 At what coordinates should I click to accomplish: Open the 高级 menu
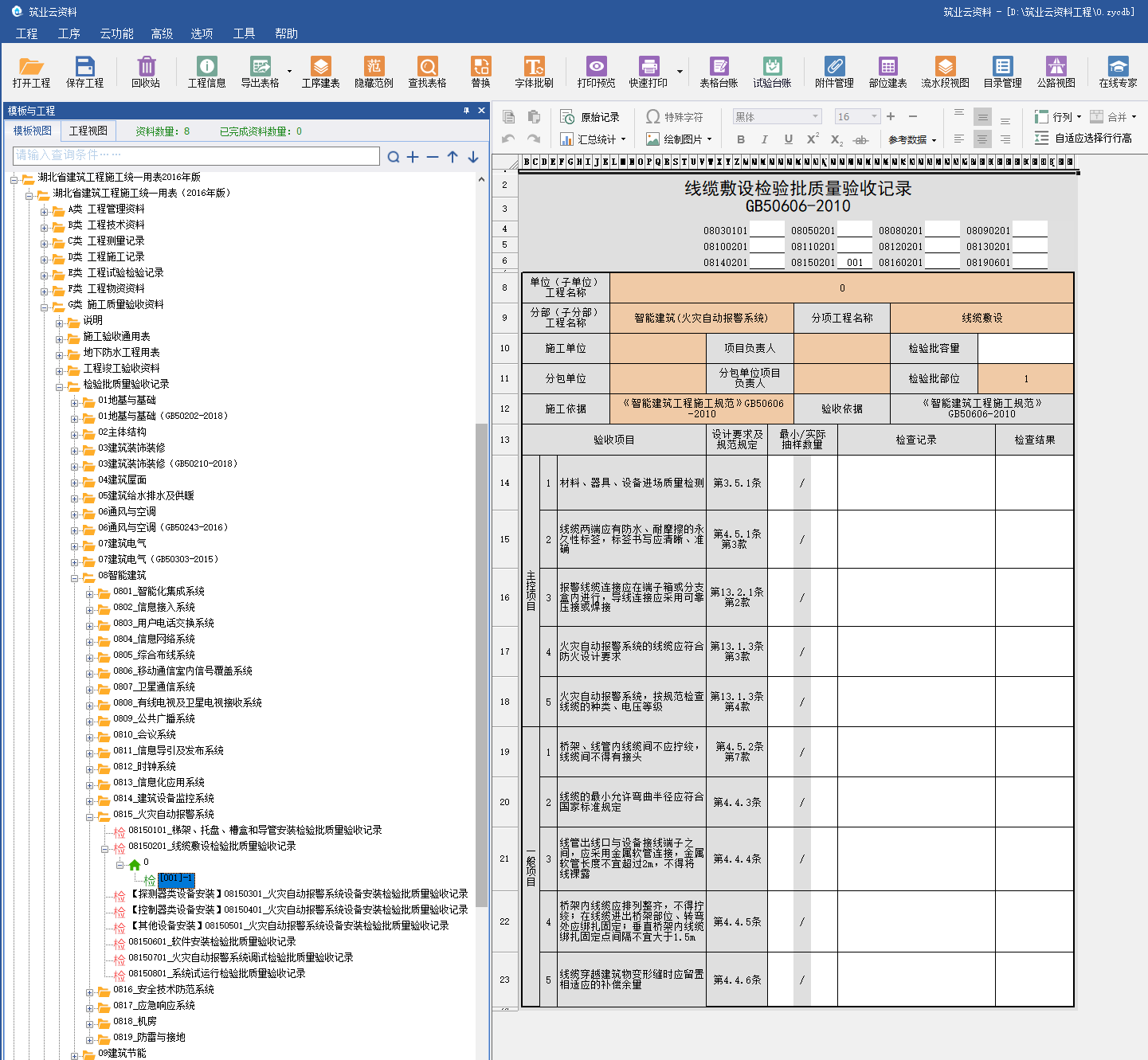162,33
